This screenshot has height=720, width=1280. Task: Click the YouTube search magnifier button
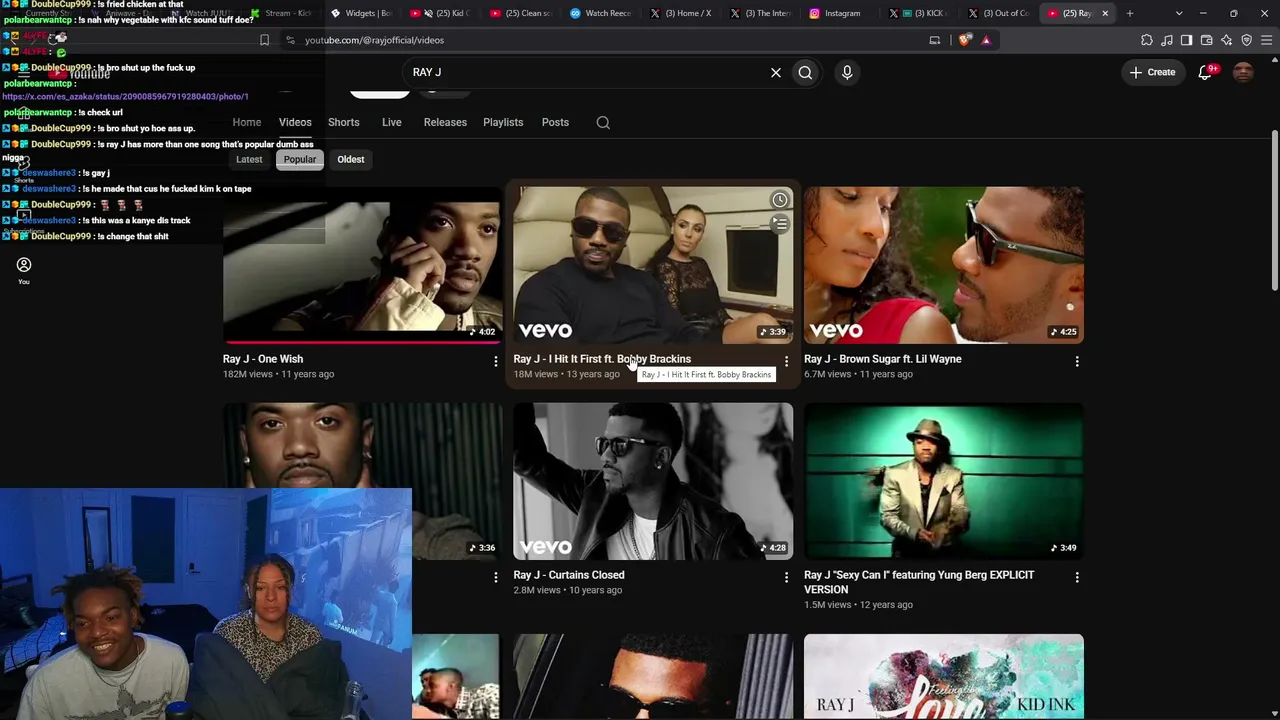pyautogui.click(x=805, y=72)
